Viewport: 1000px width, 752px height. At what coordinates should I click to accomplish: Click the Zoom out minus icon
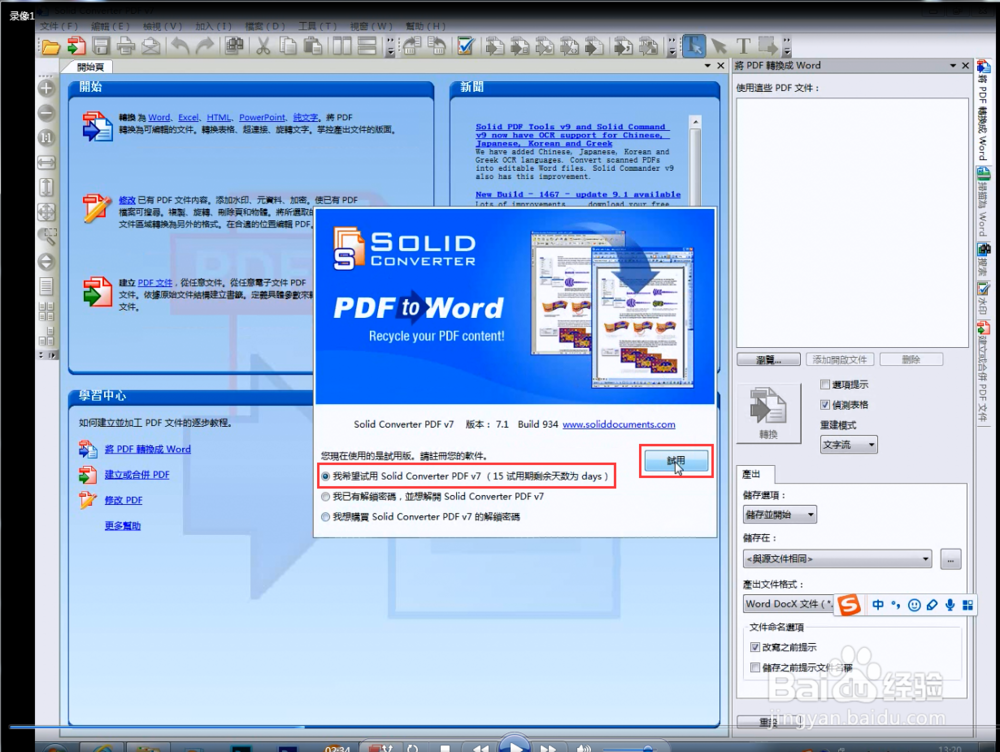pos(47,114)
